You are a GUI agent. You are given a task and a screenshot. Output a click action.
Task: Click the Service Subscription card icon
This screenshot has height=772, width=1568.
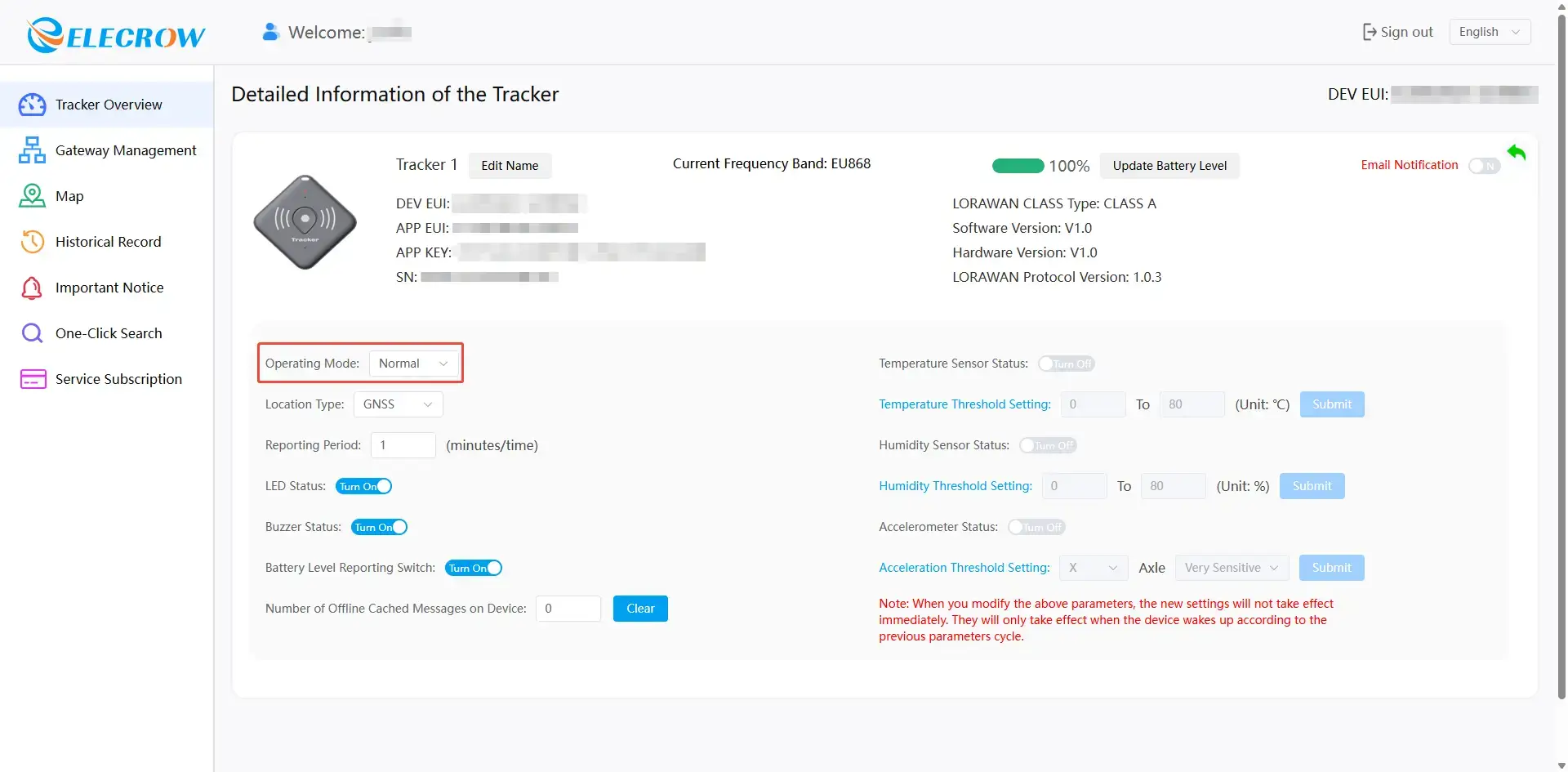33,379
